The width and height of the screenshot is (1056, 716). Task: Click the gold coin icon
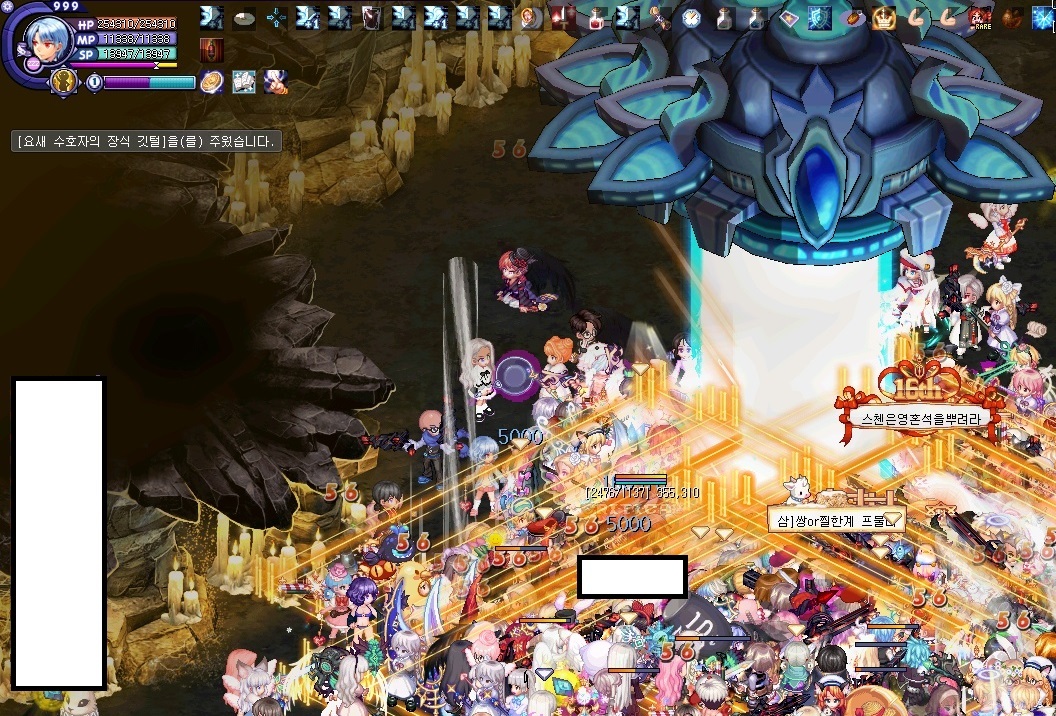[211, 82]
